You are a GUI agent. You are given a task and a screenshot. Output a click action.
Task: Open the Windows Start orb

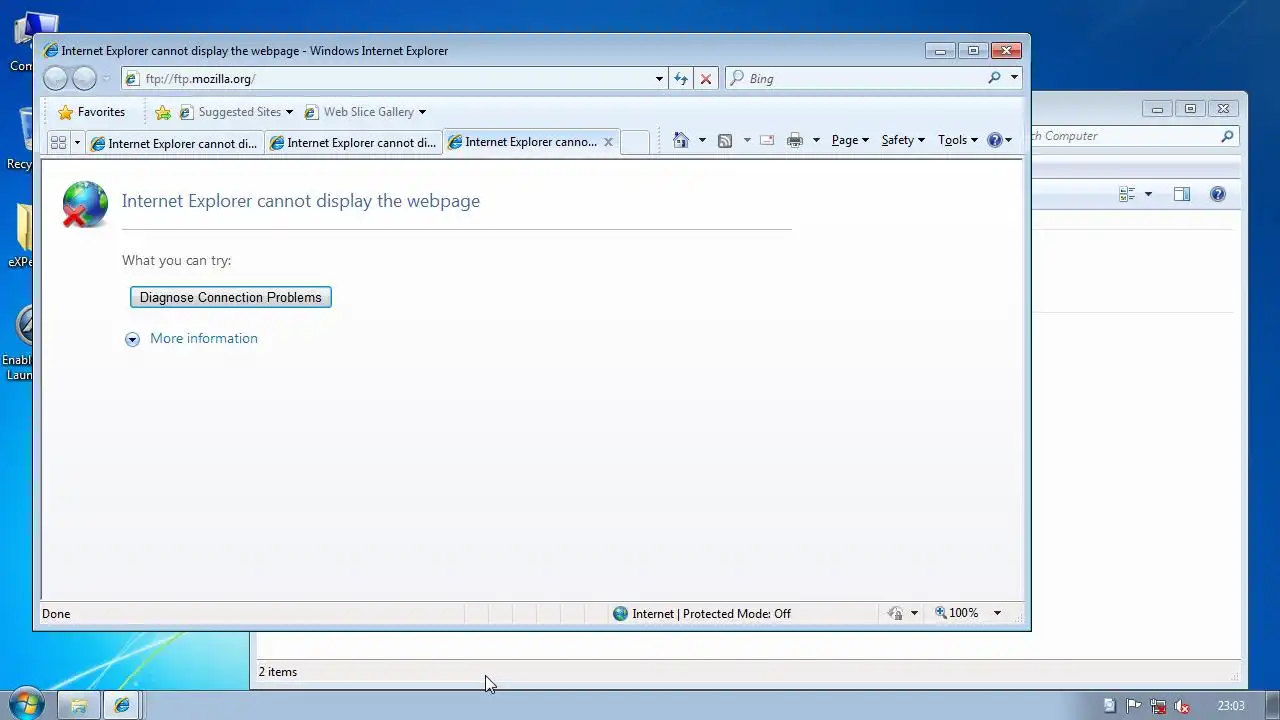25,705
